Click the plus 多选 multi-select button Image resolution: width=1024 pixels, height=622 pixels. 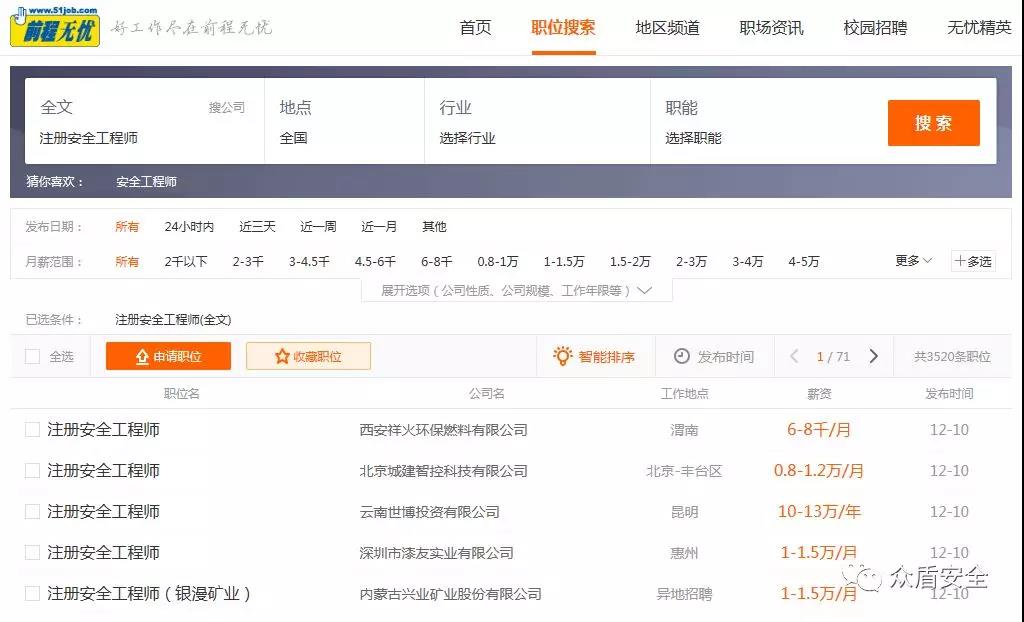(973, 261)
